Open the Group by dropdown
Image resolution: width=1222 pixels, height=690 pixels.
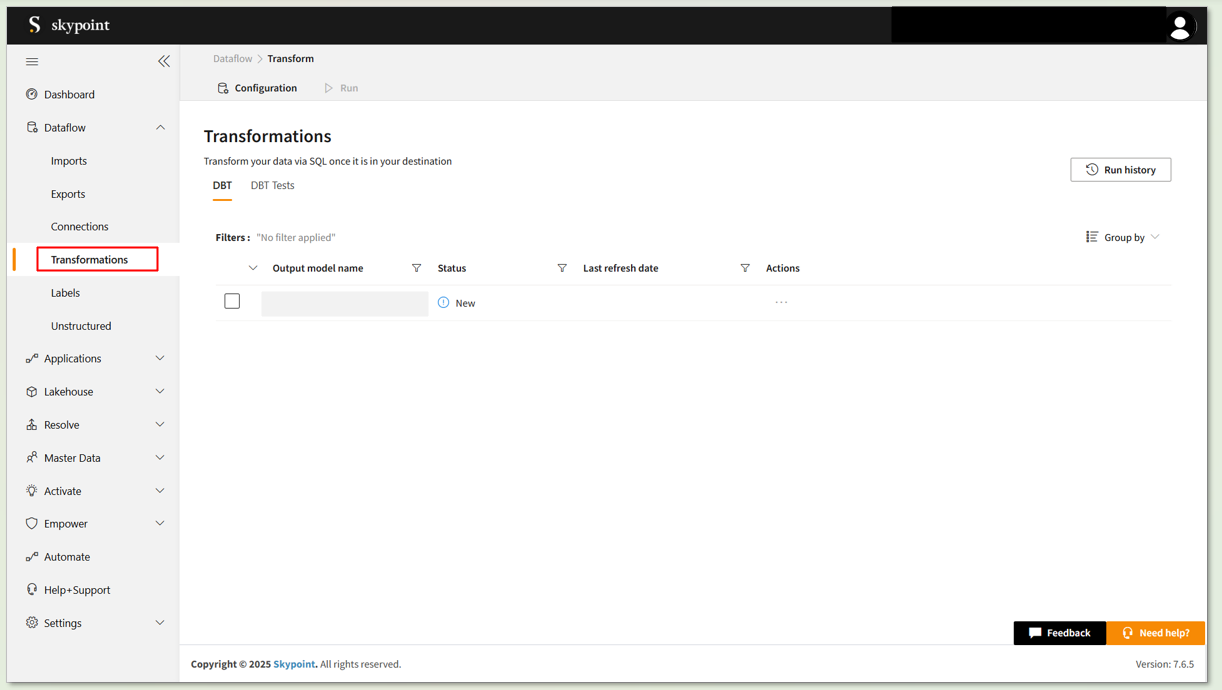click(x=1123, y=237)
